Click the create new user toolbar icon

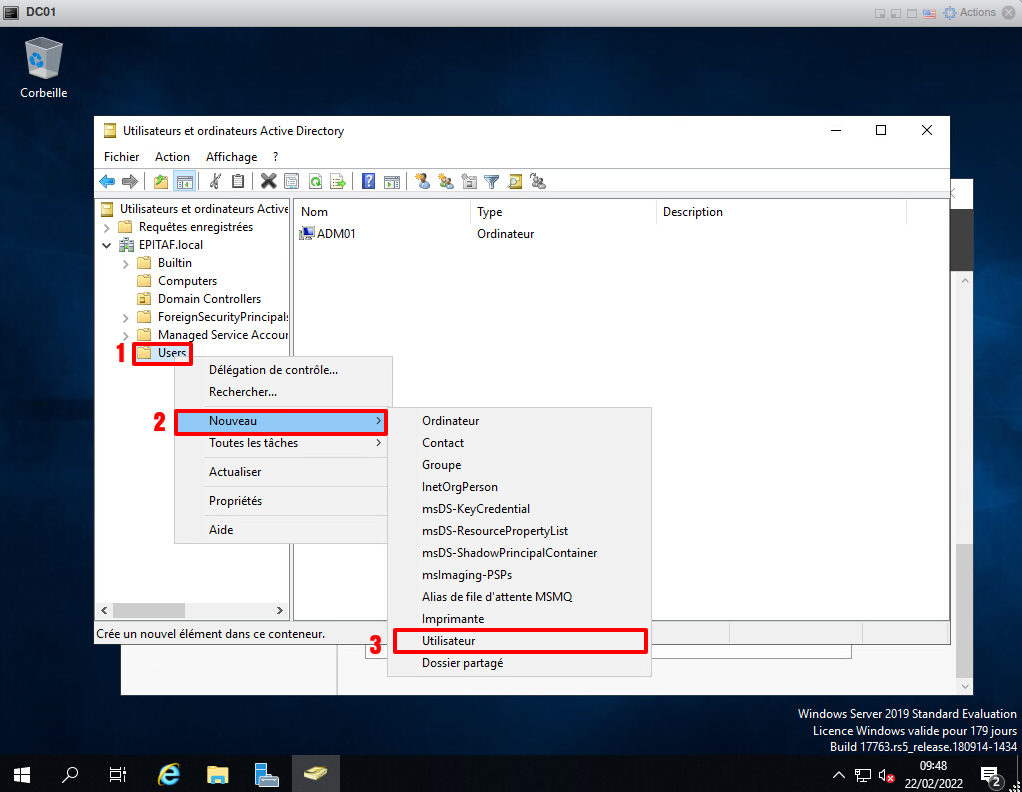pyautogui.click(x=422, y=181)
